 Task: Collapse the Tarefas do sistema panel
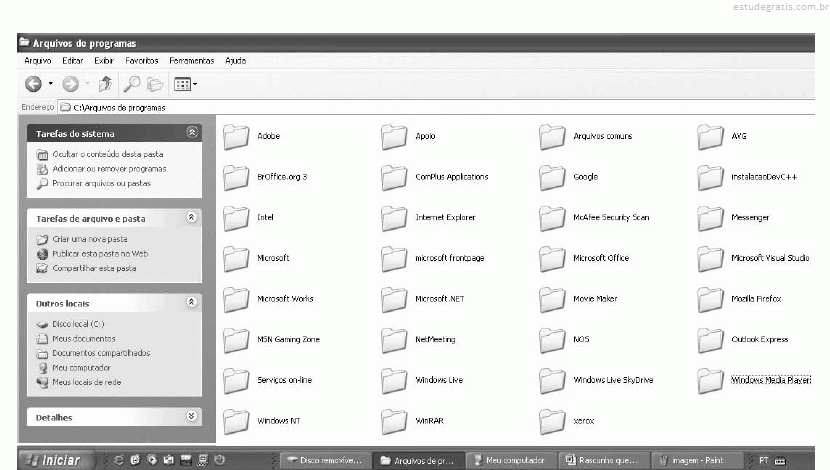coord(192,132)
